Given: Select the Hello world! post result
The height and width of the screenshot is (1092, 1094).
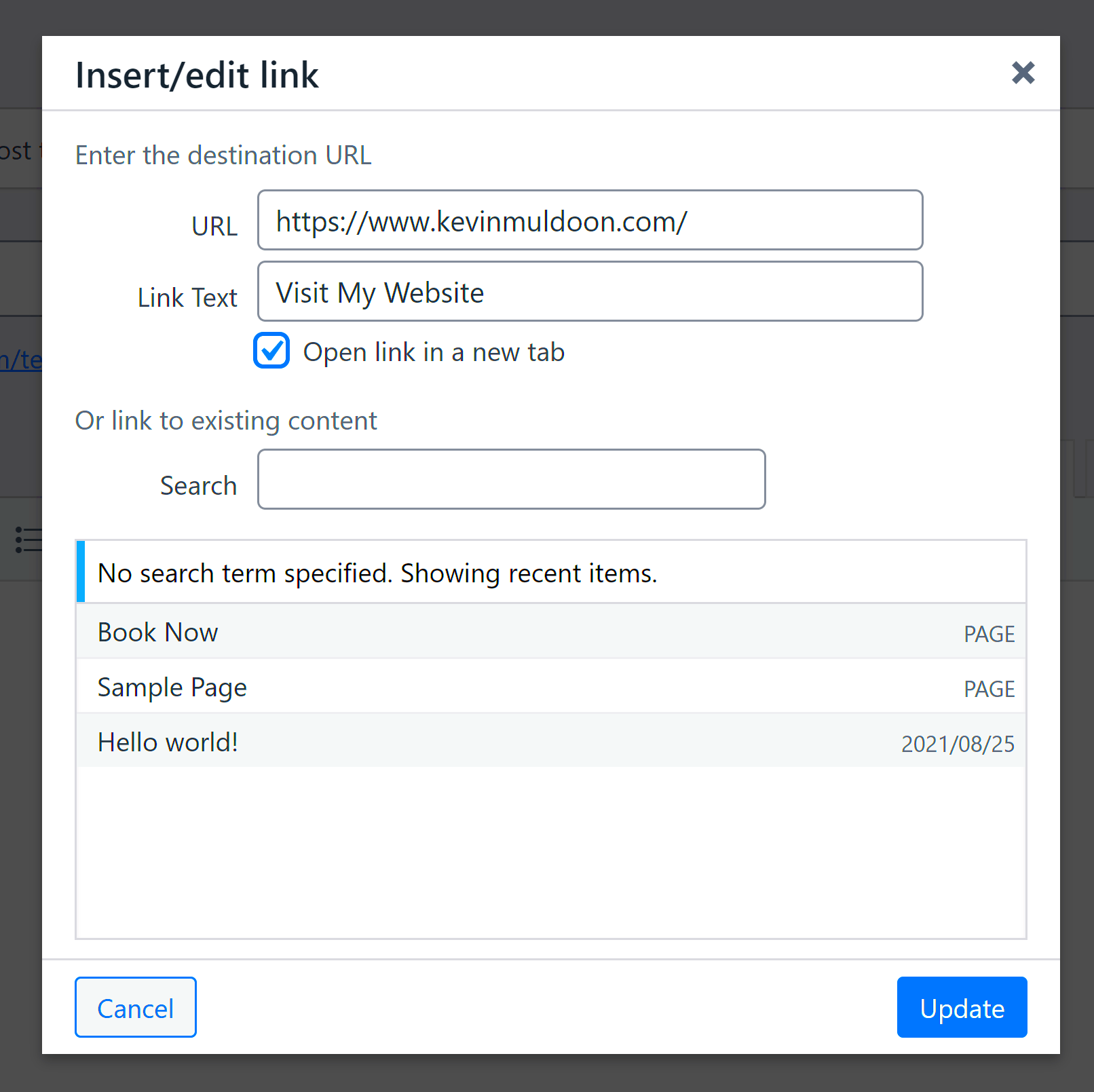Looking at the screenshot, I should click(x=551, y=742).
